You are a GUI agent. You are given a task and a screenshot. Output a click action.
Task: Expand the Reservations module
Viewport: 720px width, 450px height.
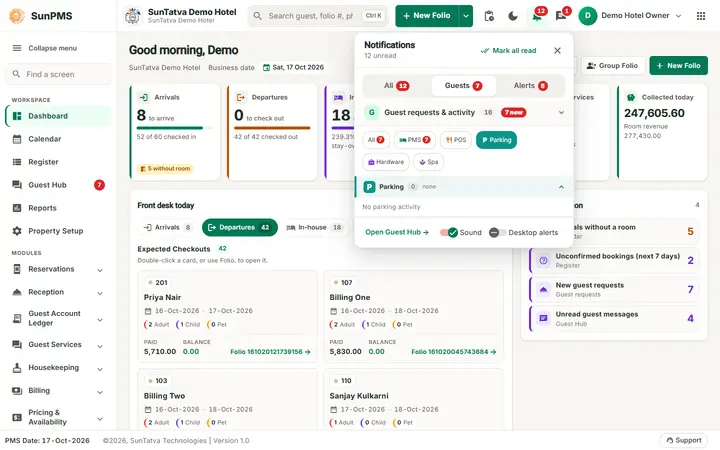(100, 270)
